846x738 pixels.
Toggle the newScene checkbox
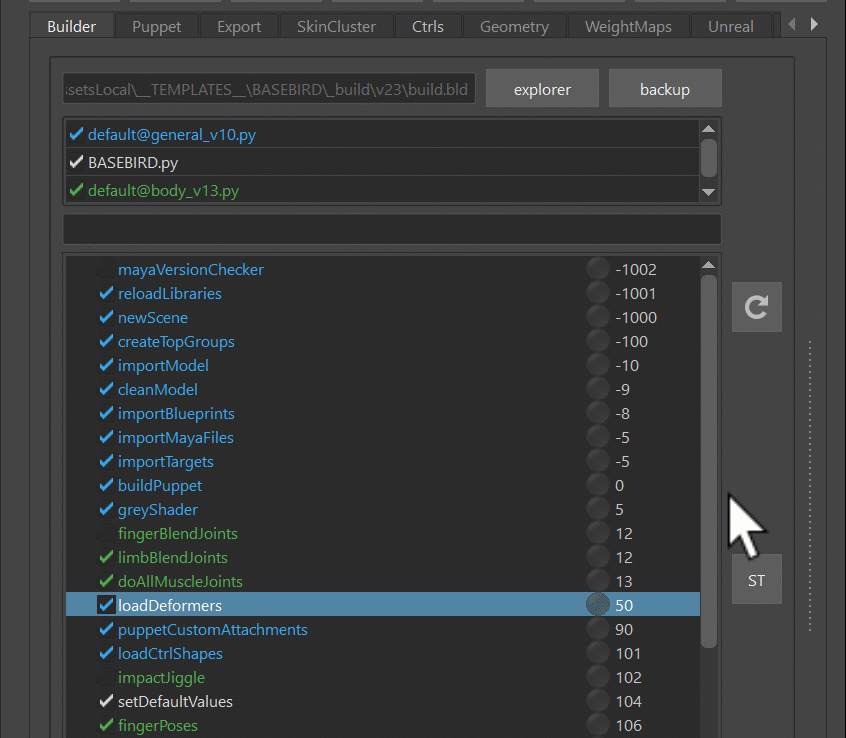[x=106, y=317]
